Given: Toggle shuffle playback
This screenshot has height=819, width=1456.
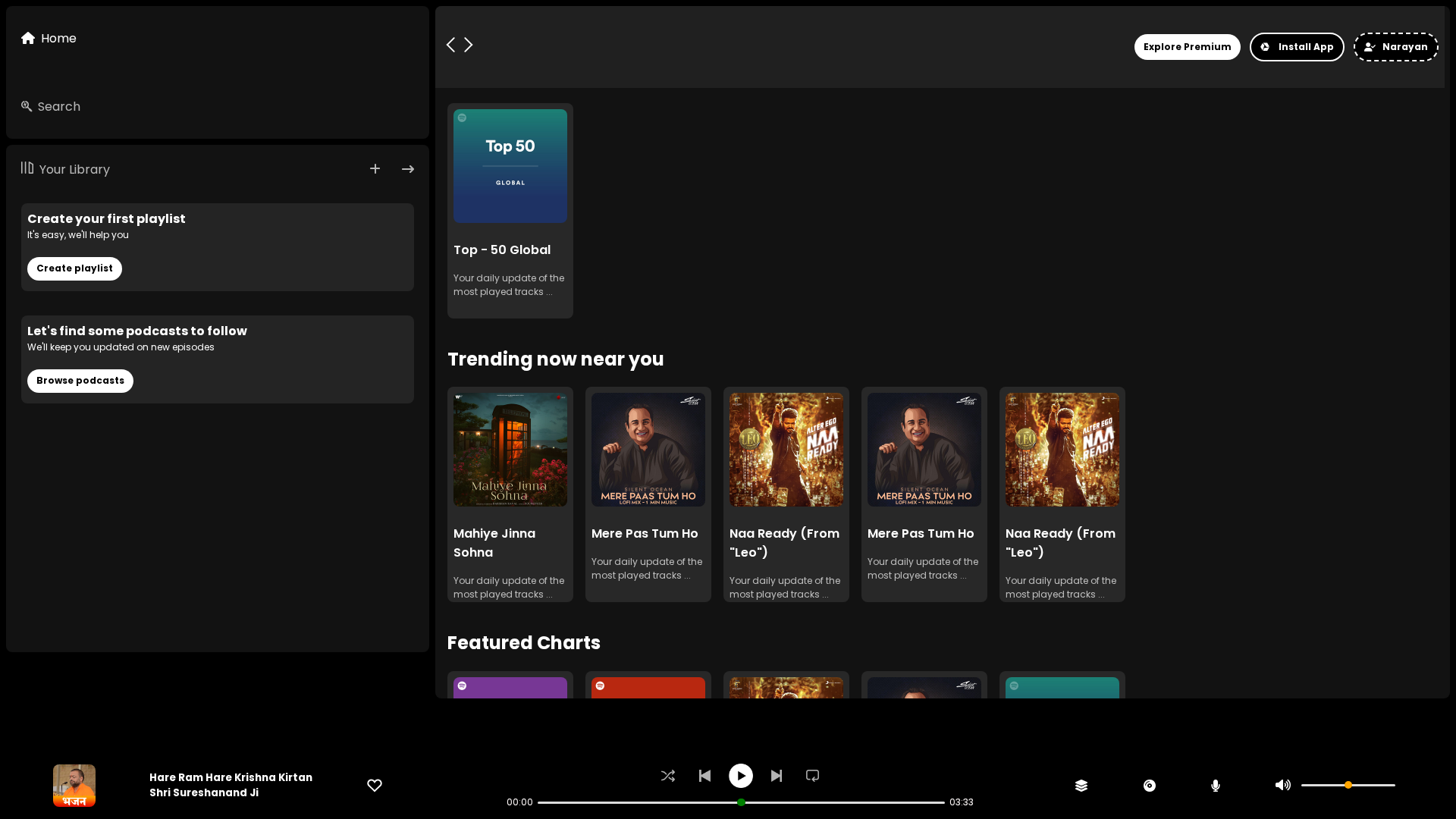Looking at the screenshot, I should [x=668, y=776].
